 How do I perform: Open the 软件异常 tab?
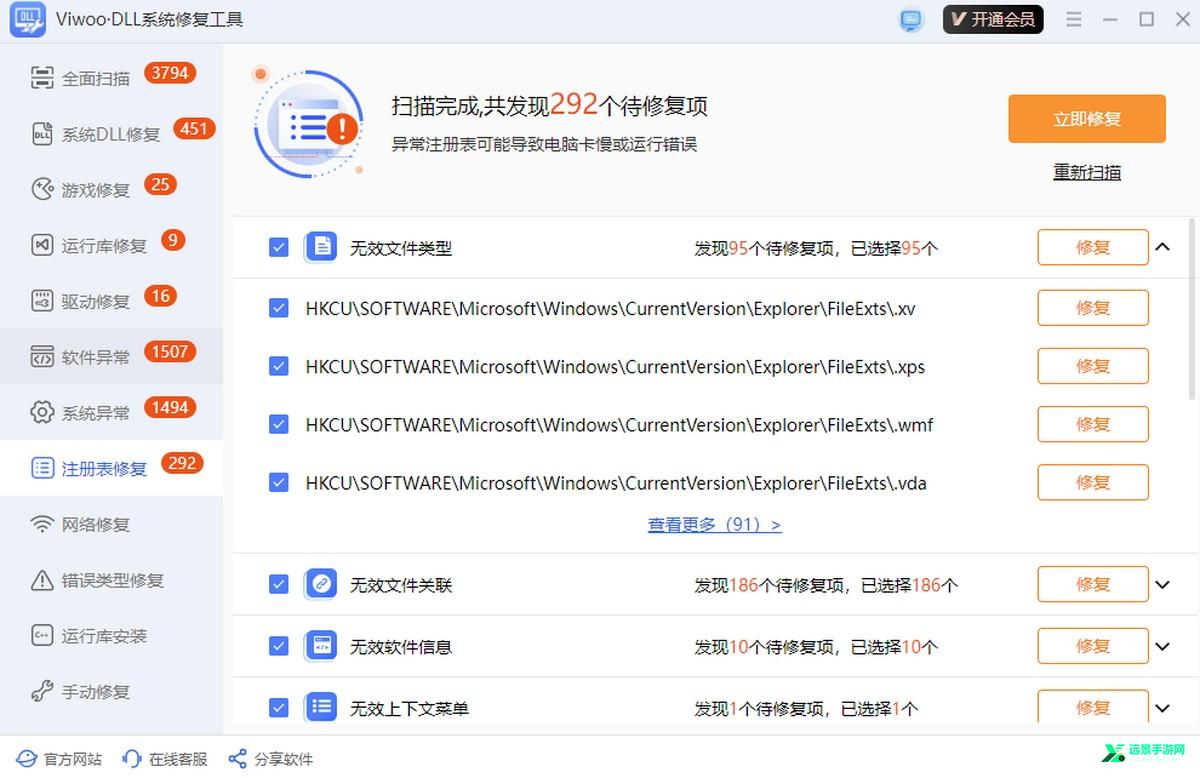111,357
